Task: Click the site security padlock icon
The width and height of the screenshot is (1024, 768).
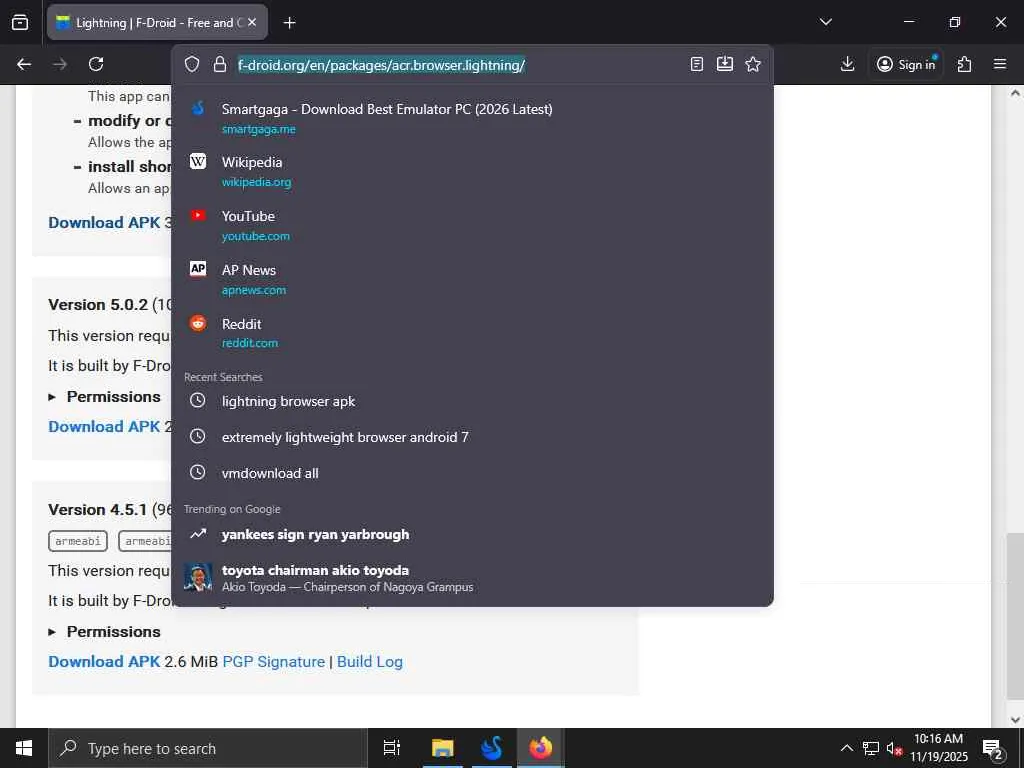Action: coord(220,64)
